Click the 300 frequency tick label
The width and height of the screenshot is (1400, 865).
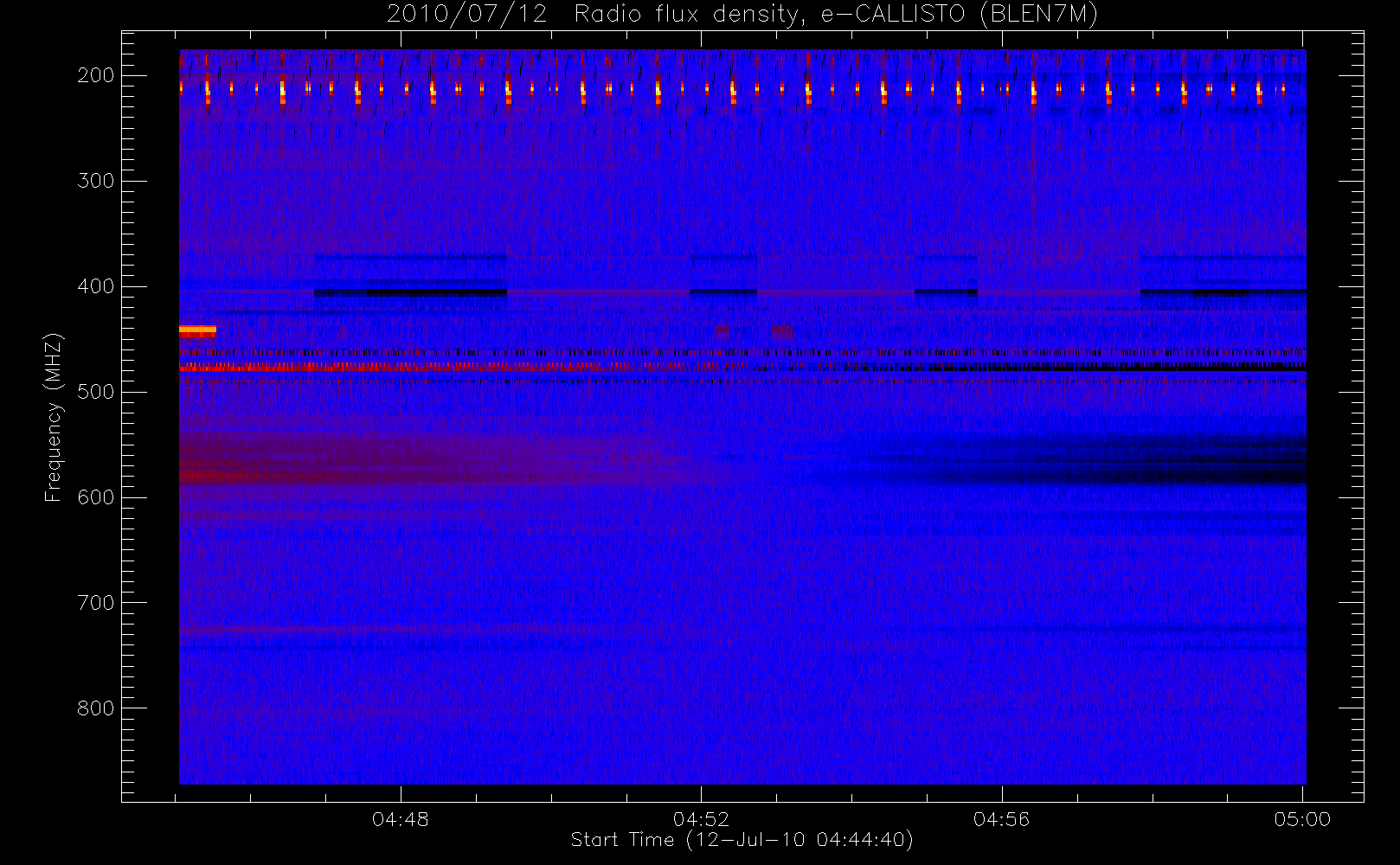(96, 181)
